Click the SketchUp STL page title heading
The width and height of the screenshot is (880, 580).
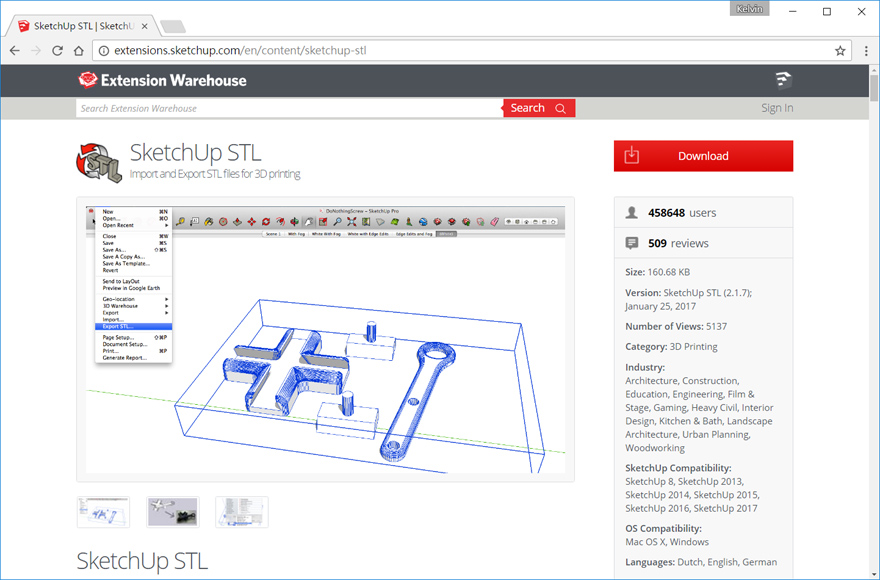tap(195, 153)
